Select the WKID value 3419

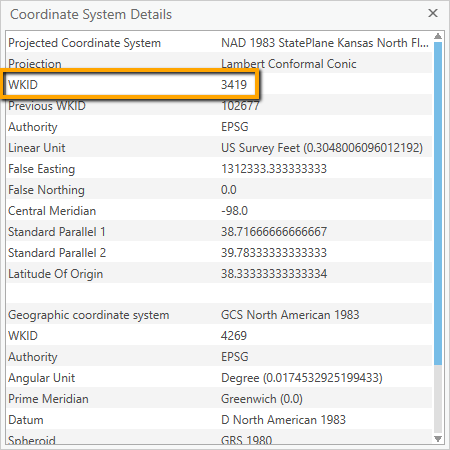coord(234,85)
